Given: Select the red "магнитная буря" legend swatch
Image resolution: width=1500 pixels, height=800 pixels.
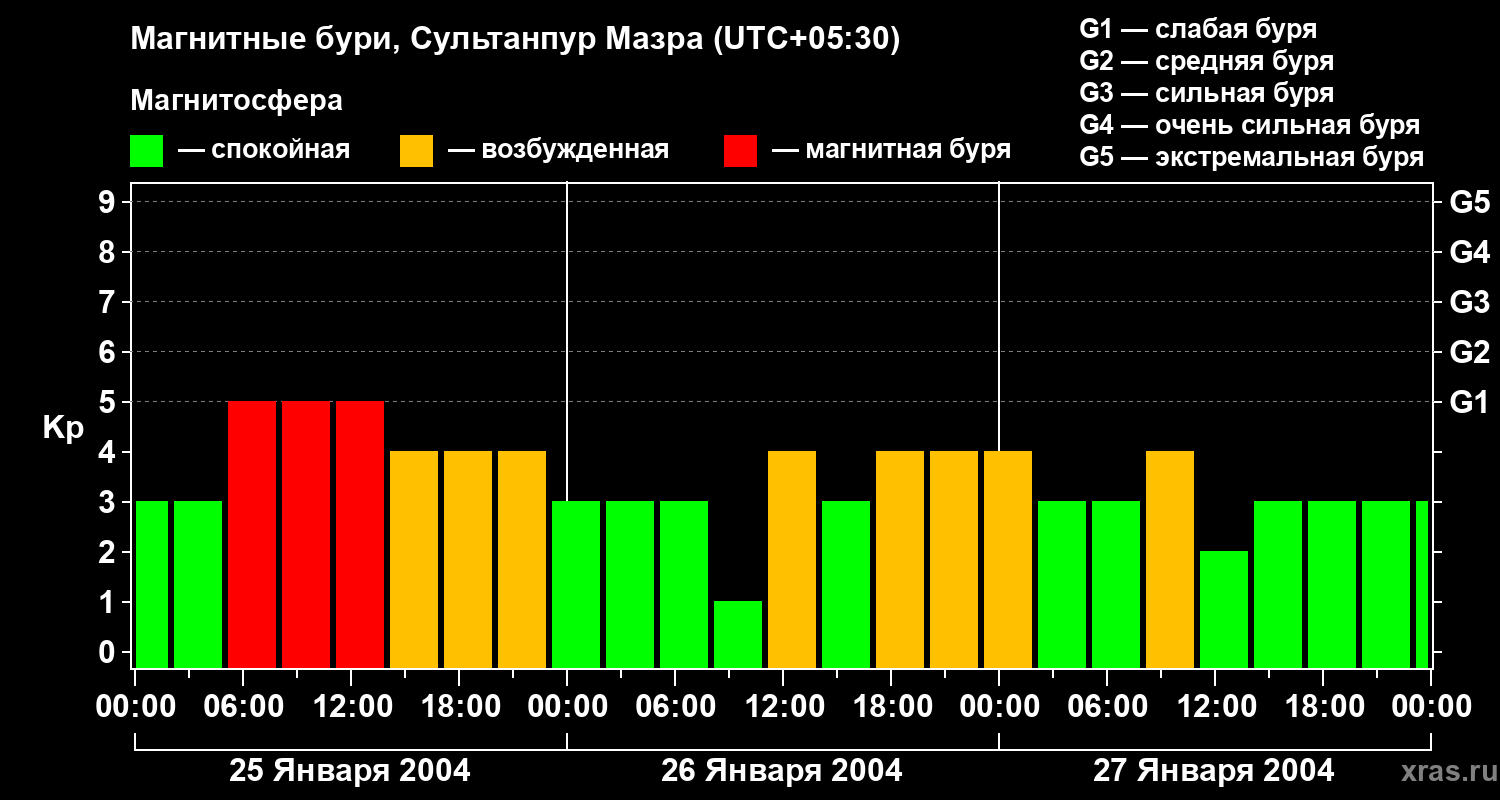Looking at the screenshot, I should coord(741,151).
